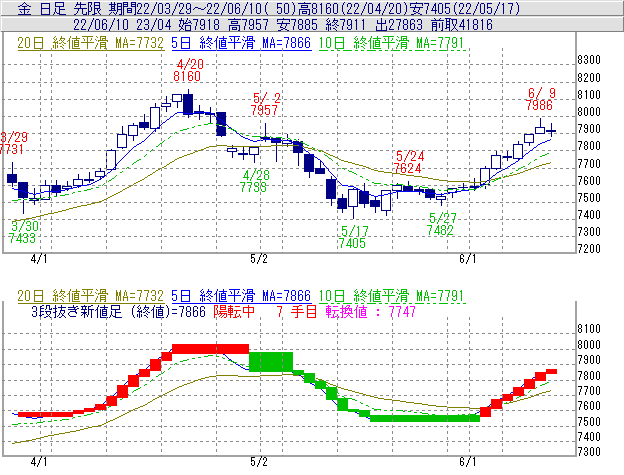
Task: Click the '3/30 7433' green low annotation
Action: (23, 232)
